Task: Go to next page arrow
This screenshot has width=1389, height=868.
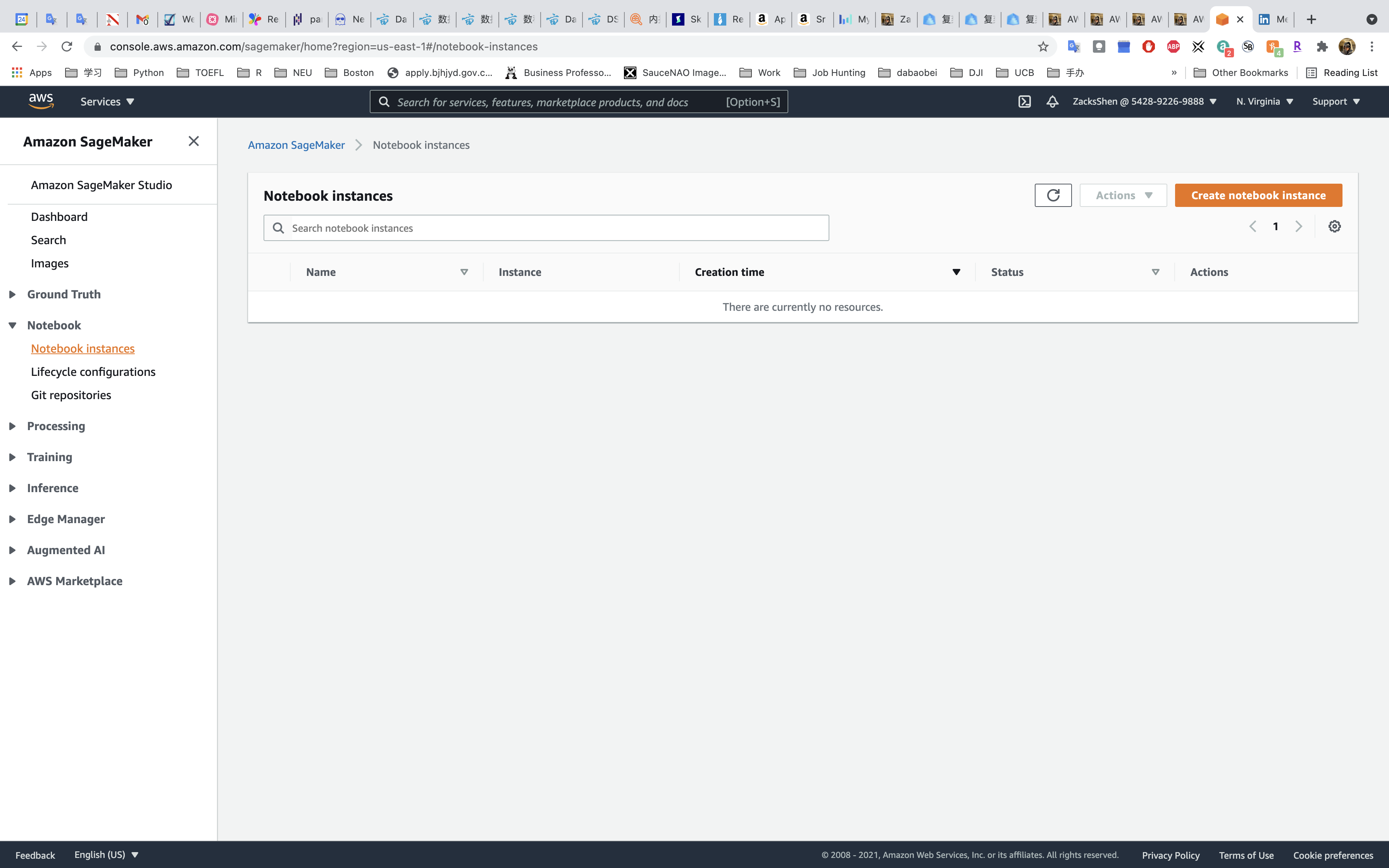Action: pyautogui.click(x=1298, y=226)
